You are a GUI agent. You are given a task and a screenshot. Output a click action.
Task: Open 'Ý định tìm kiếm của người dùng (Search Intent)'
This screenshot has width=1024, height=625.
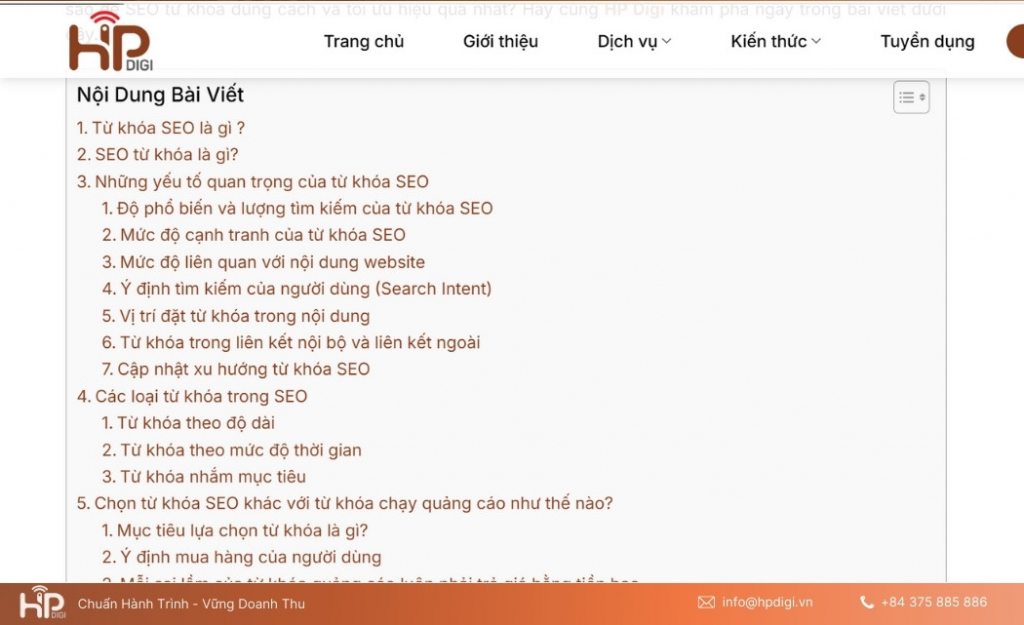[296, 289]
